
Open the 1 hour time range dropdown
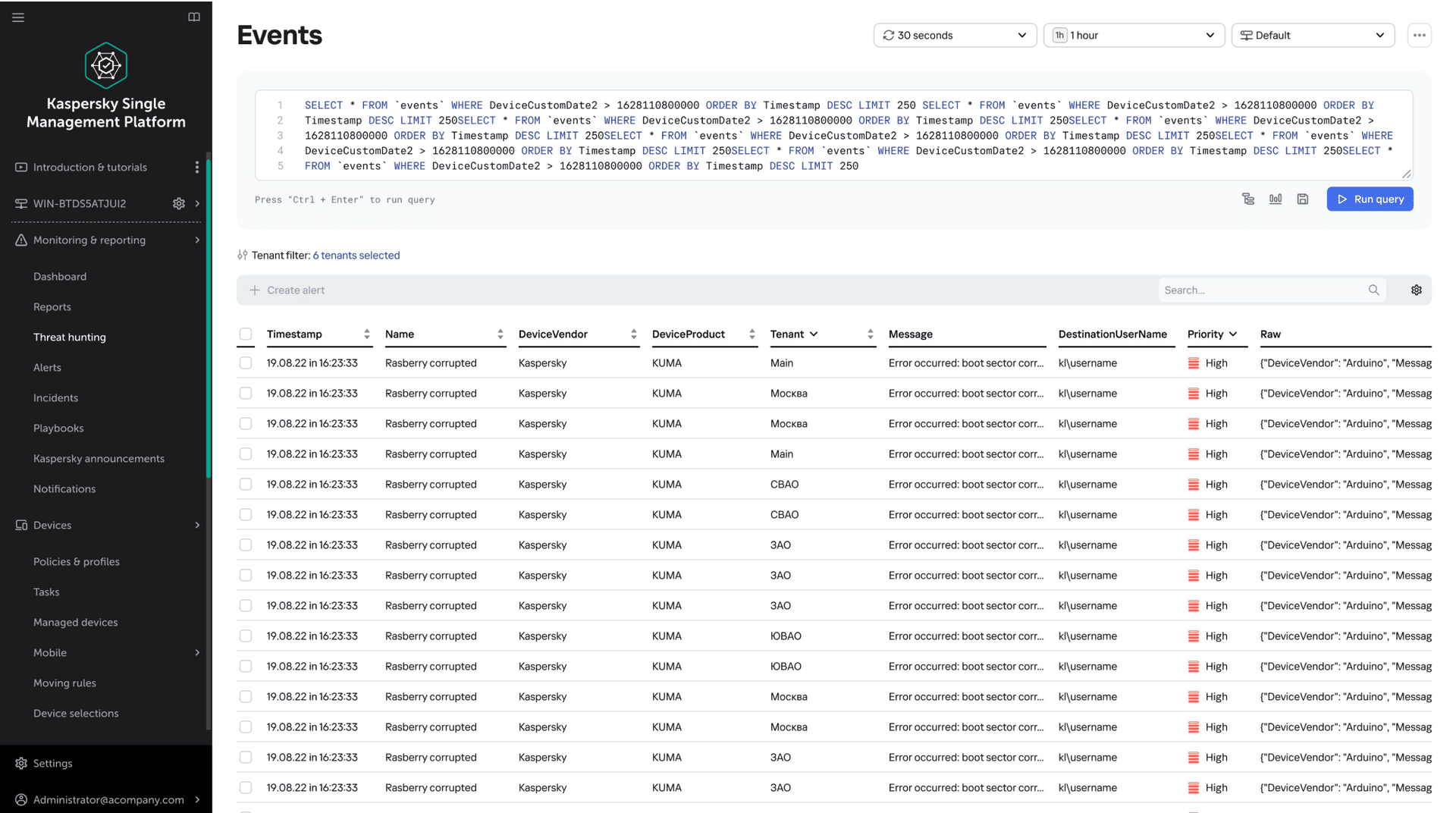(x=1134, y=36)
